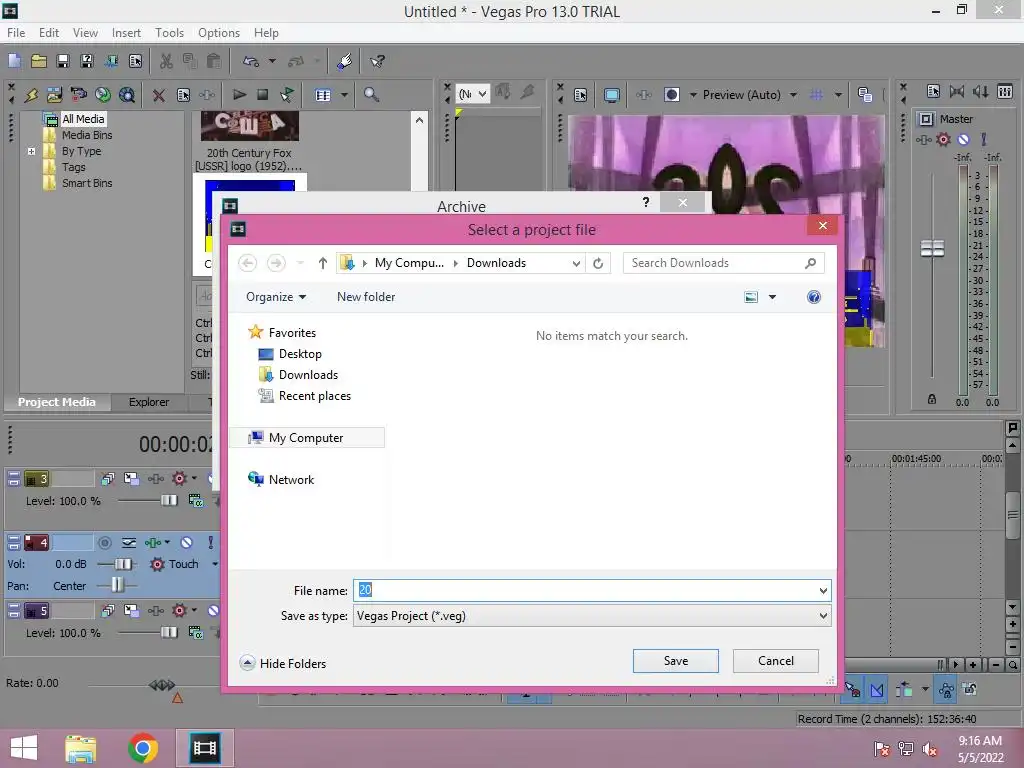
Task: Toggle Mute on video track 5
Action: 214,611
